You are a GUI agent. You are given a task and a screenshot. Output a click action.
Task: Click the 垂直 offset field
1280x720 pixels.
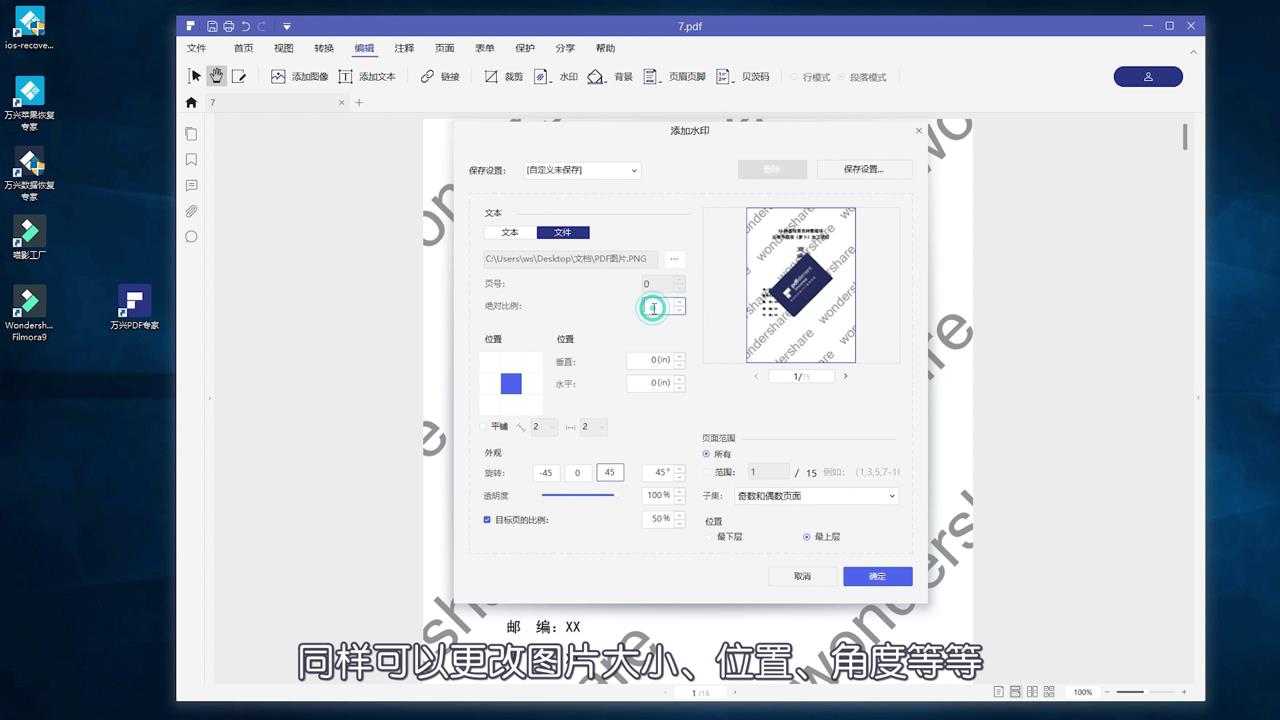650,360
